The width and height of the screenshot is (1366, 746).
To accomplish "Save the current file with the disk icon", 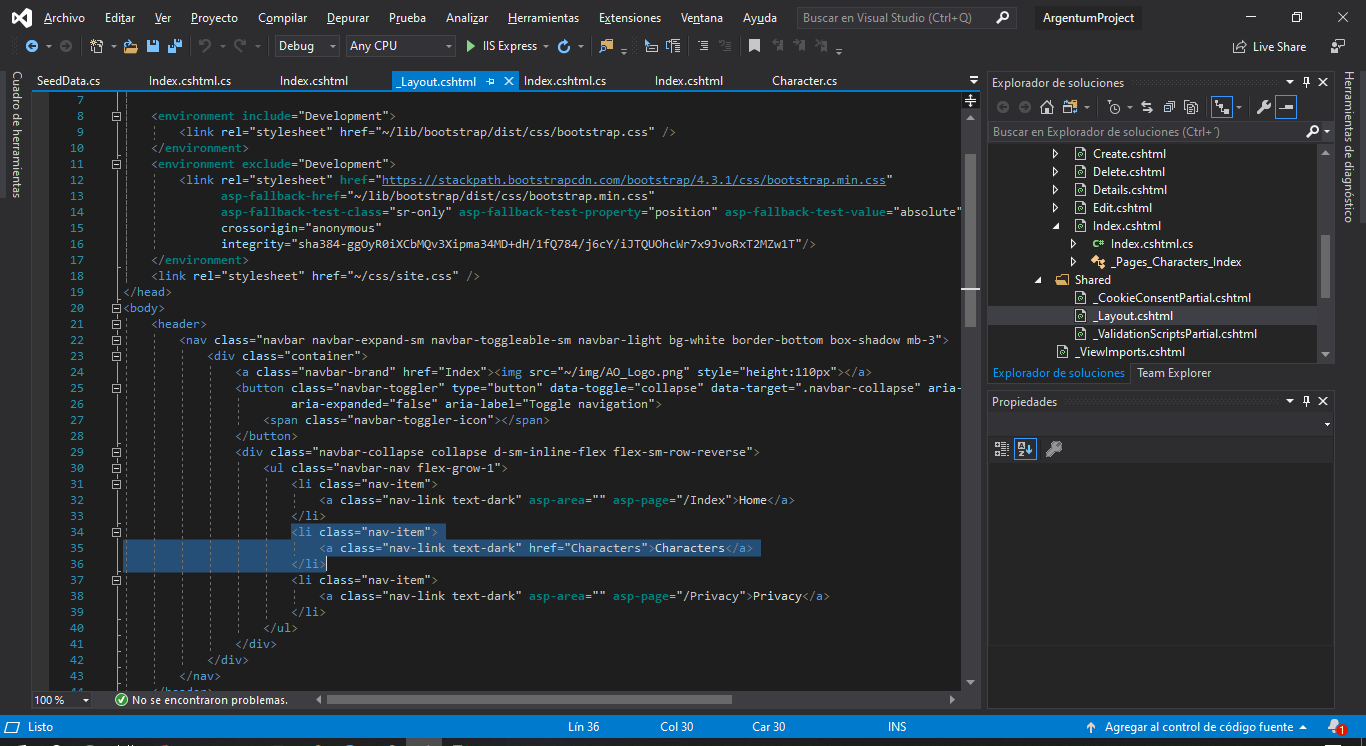I will tap(153, 46).
